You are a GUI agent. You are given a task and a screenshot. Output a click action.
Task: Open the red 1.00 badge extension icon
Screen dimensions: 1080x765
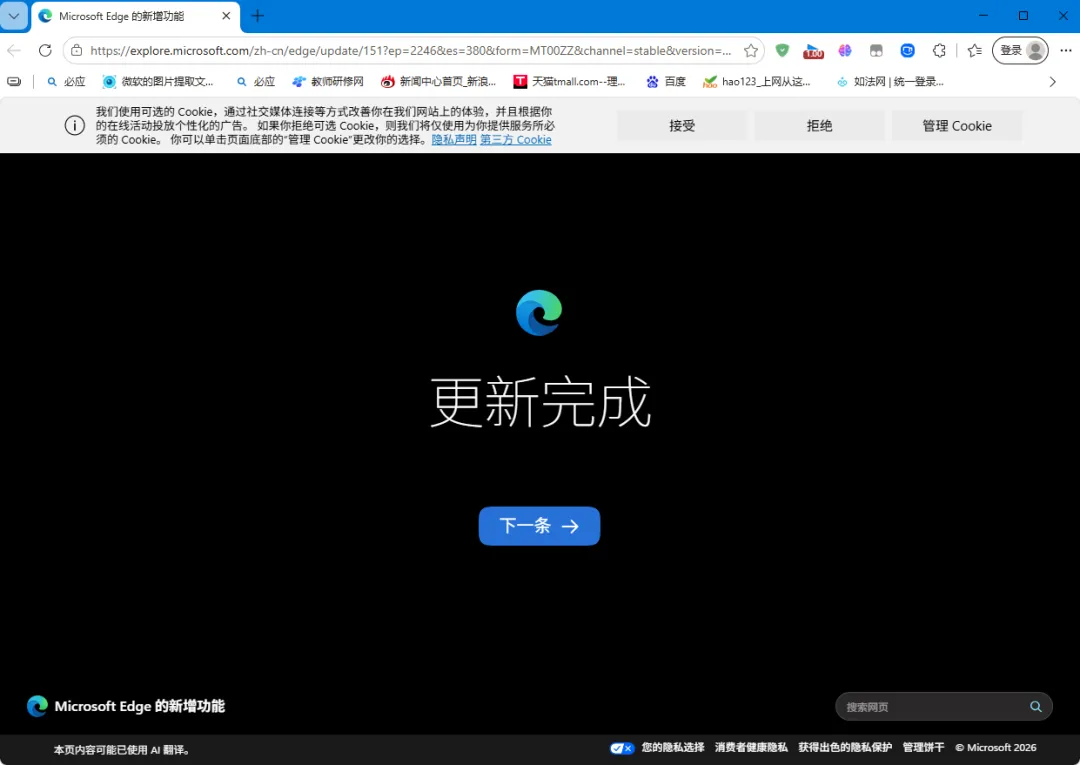coord(813,51)
